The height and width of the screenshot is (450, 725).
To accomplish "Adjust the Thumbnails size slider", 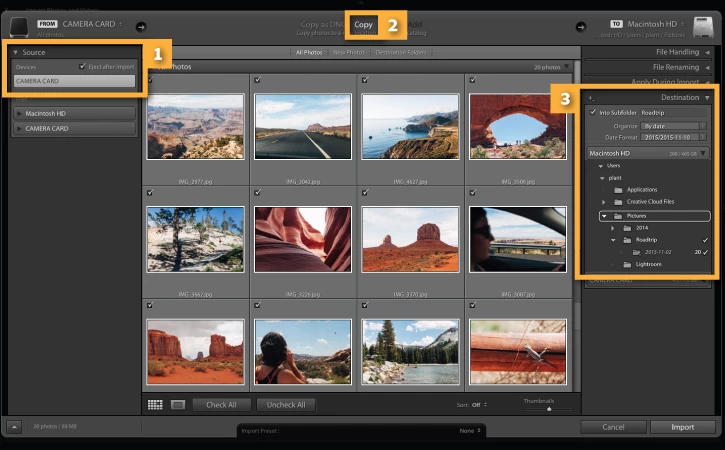I will point(549,409).
